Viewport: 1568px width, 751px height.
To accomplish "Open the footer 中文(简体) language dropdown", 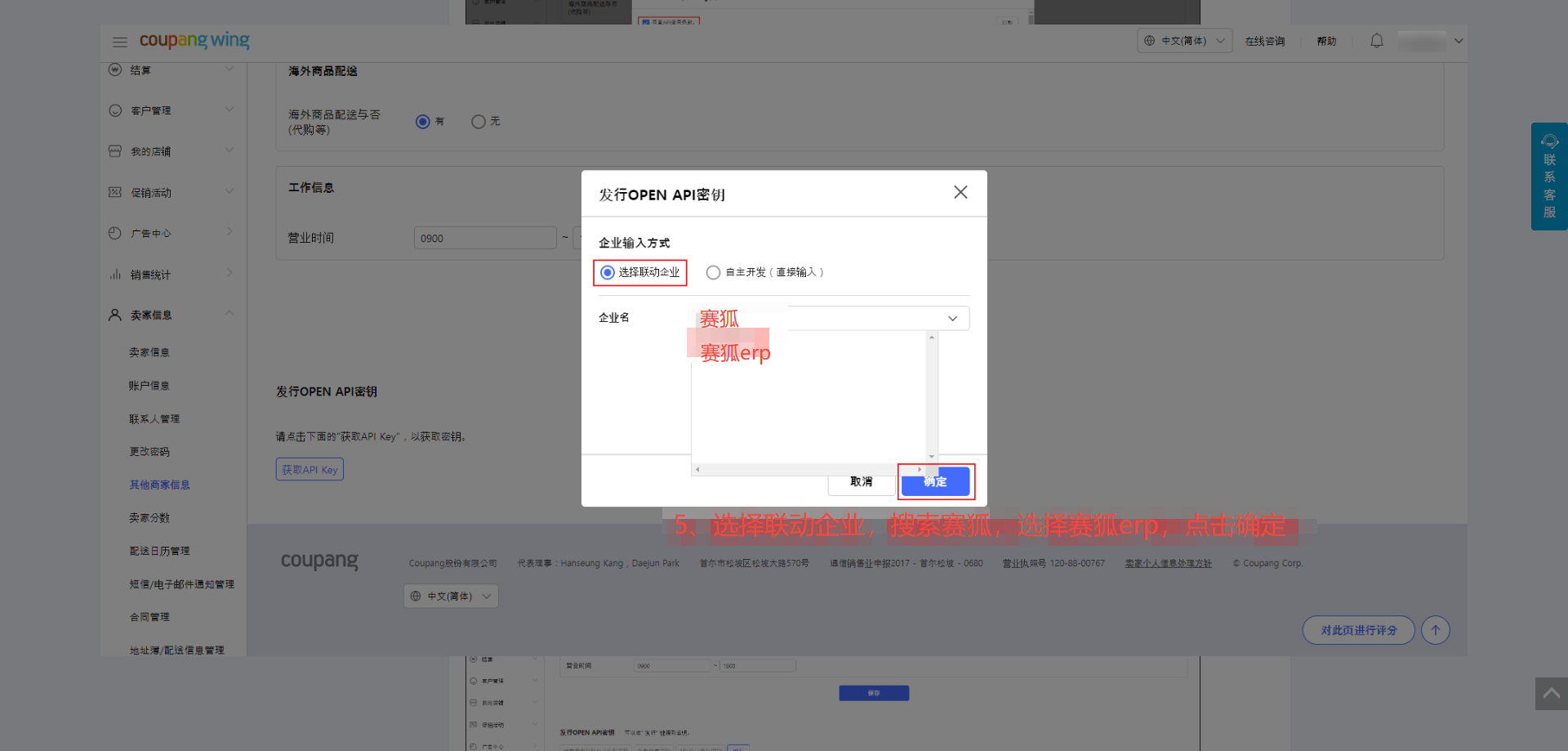I will (451, 597).
